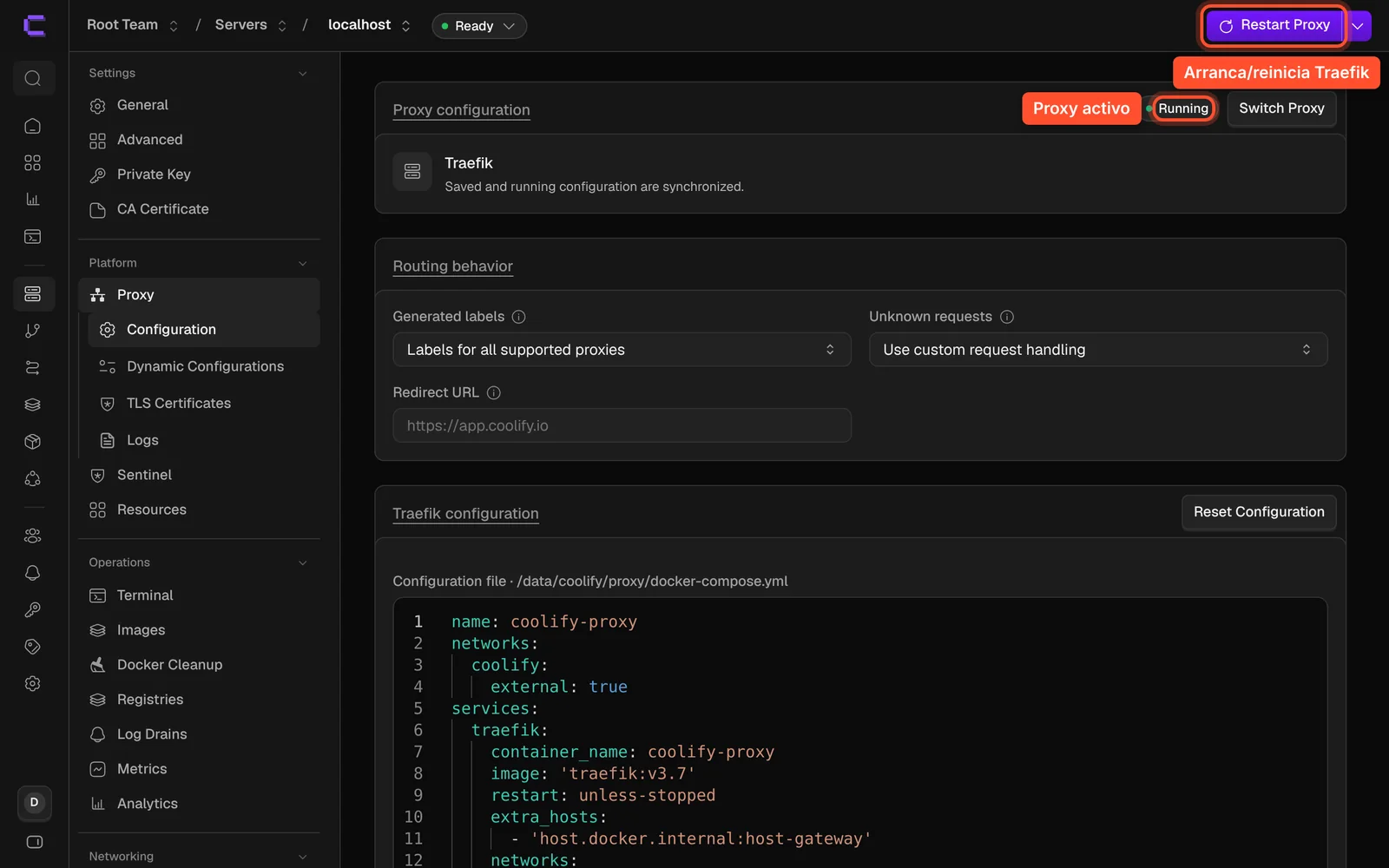Open the cube package icon in rail

click(x=33, y=442)
